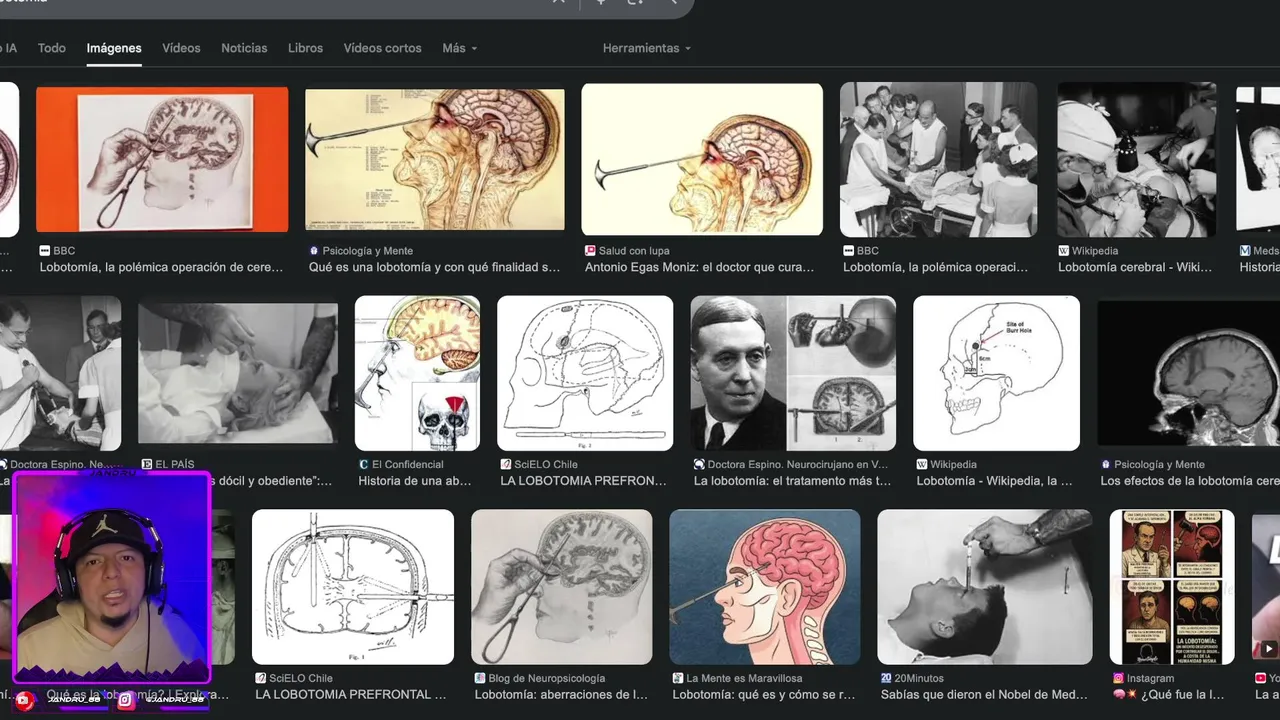The image size is (1280, 720).
Task: Click the EL PAÍS favicon
Action: 147,465
